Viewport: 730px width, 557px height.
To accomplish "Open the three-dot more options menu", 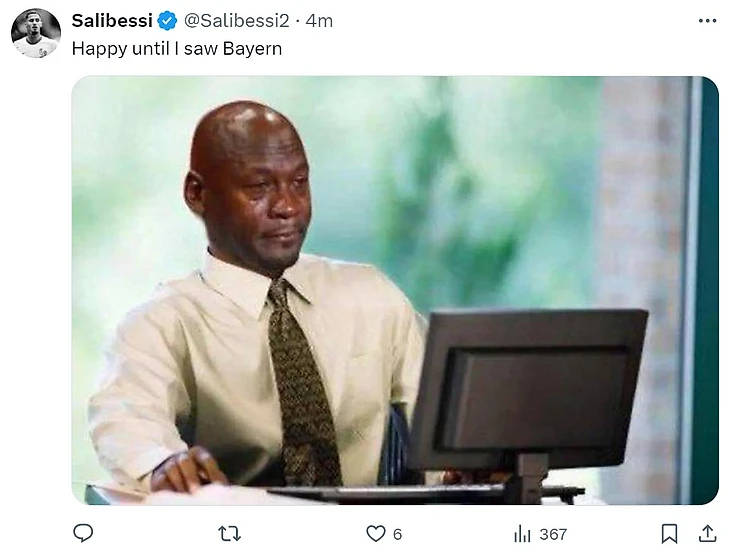I will click(x=707, y=21).
